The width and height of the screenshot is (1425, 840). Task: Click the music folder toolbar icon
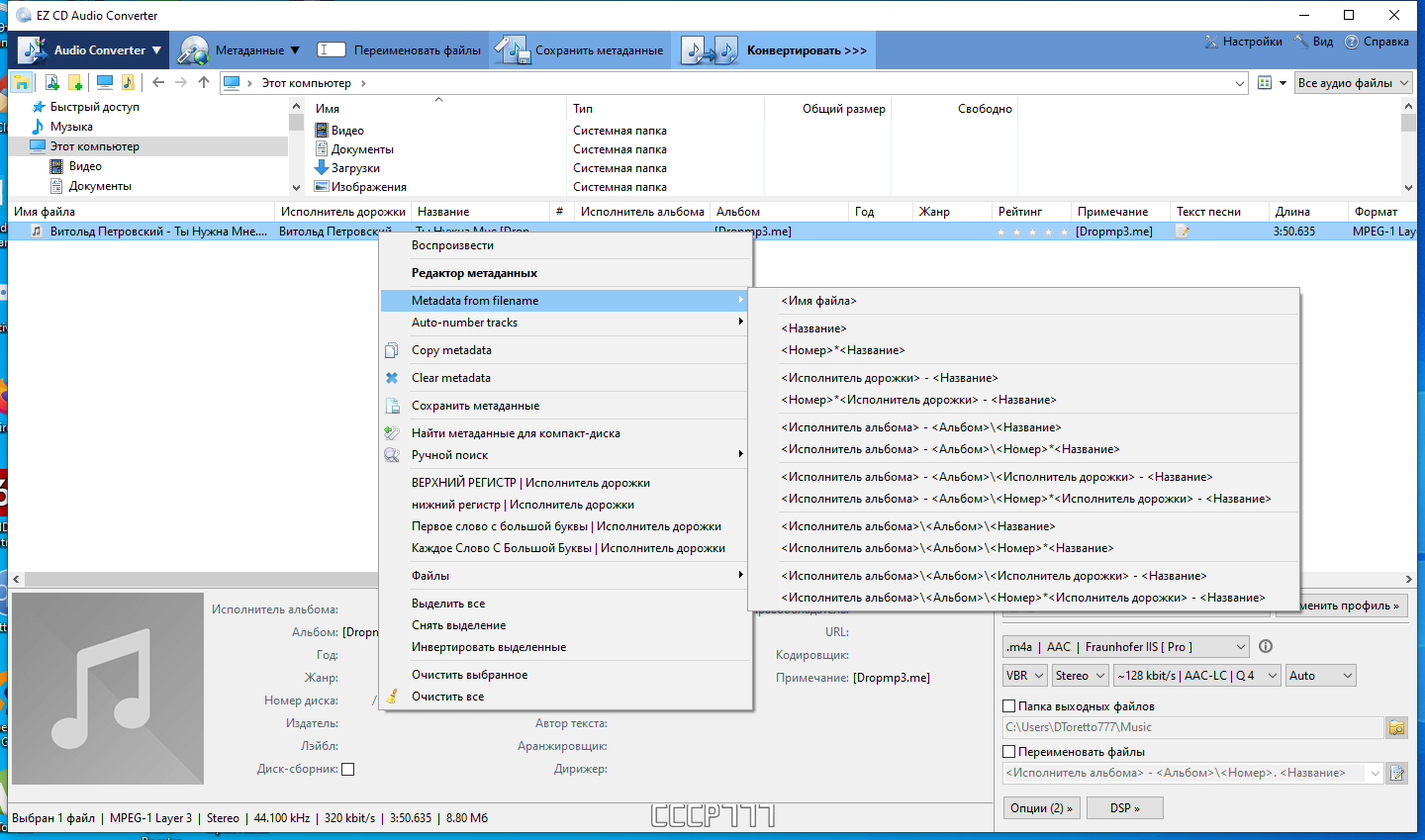[x=128, y=82]
